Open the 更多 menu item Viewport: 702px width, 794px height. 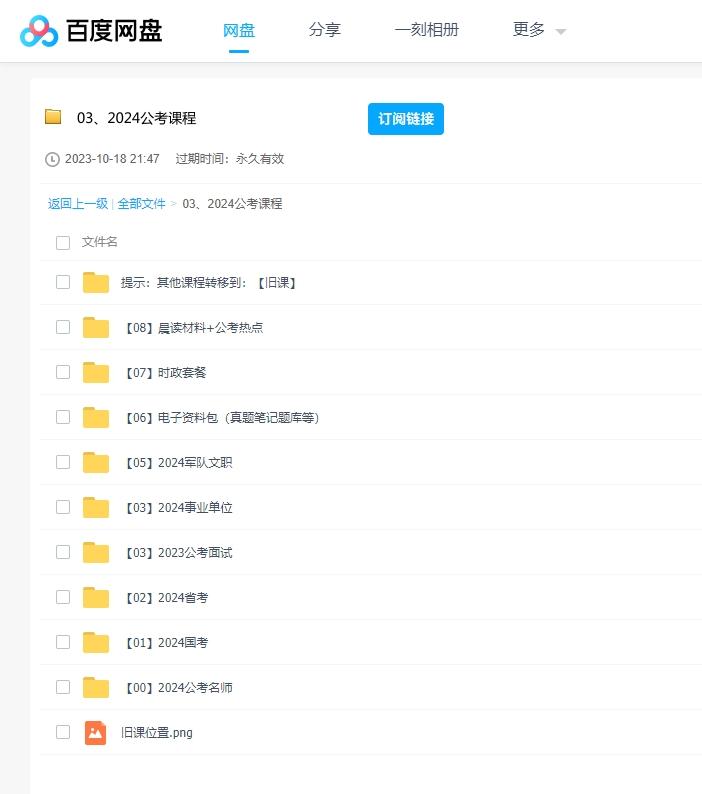click(528, 30)
